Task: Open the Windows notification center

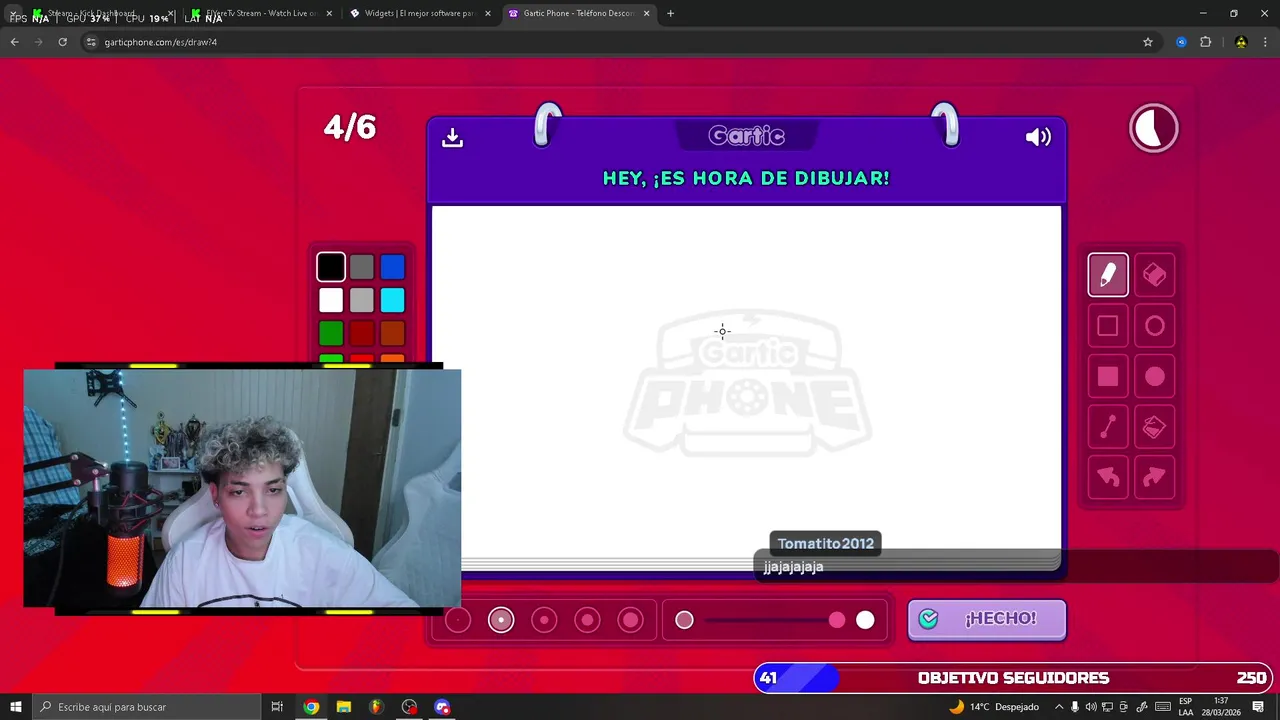Action: coord(1258,707)
